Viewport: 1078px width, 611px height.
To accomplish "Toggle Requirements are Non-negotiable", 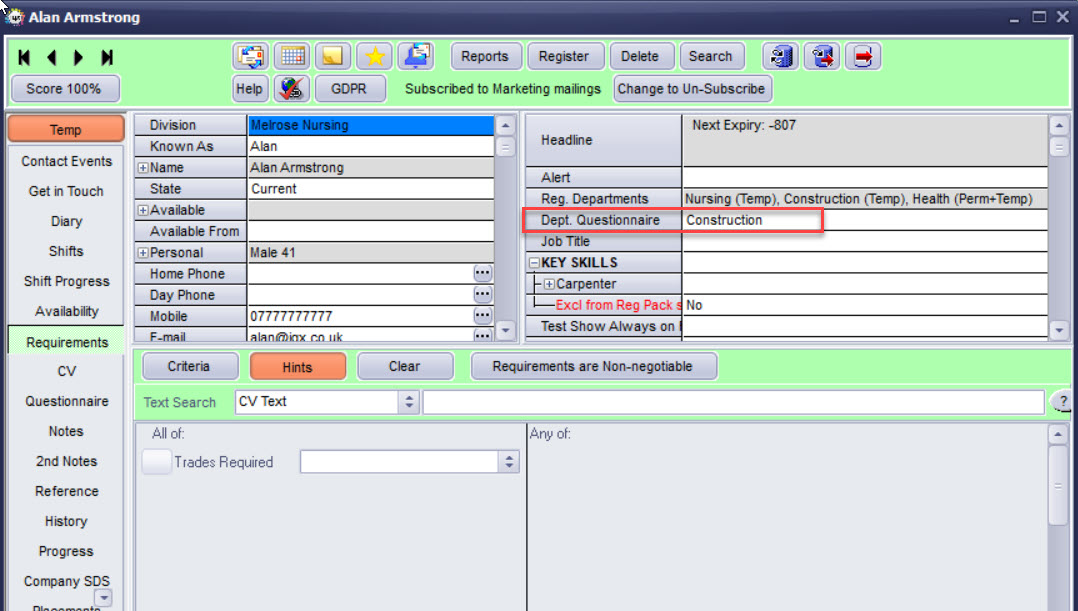I will coord(593,366).
